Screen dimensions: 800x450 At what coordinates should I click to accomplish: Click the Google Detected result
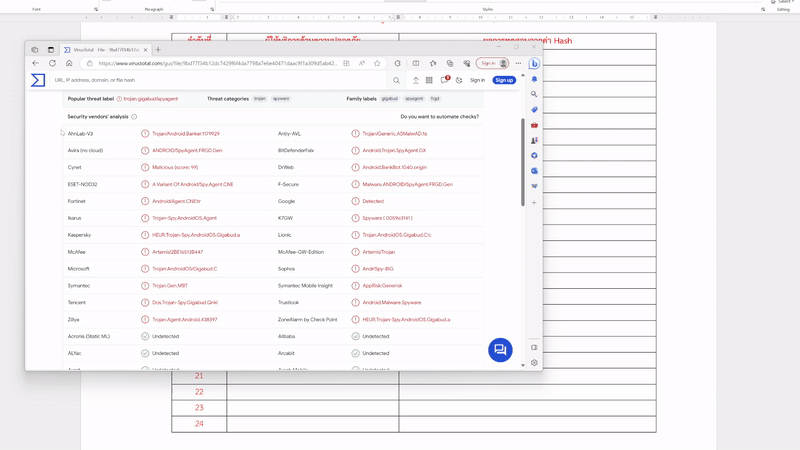coord(373,202)
